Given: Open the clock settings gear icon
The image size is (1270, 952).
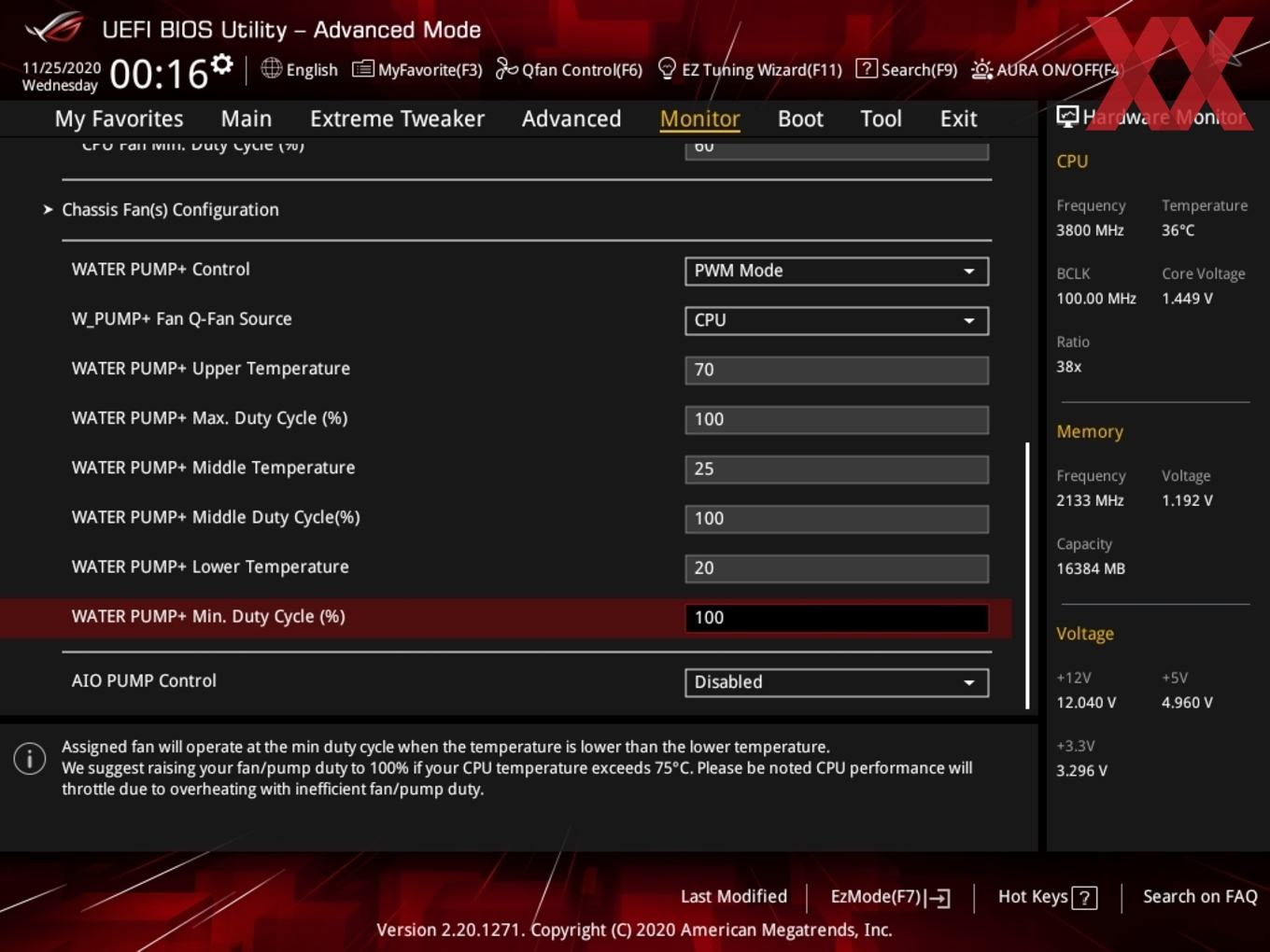Looking at the screenshot, I should click(221, 64).
